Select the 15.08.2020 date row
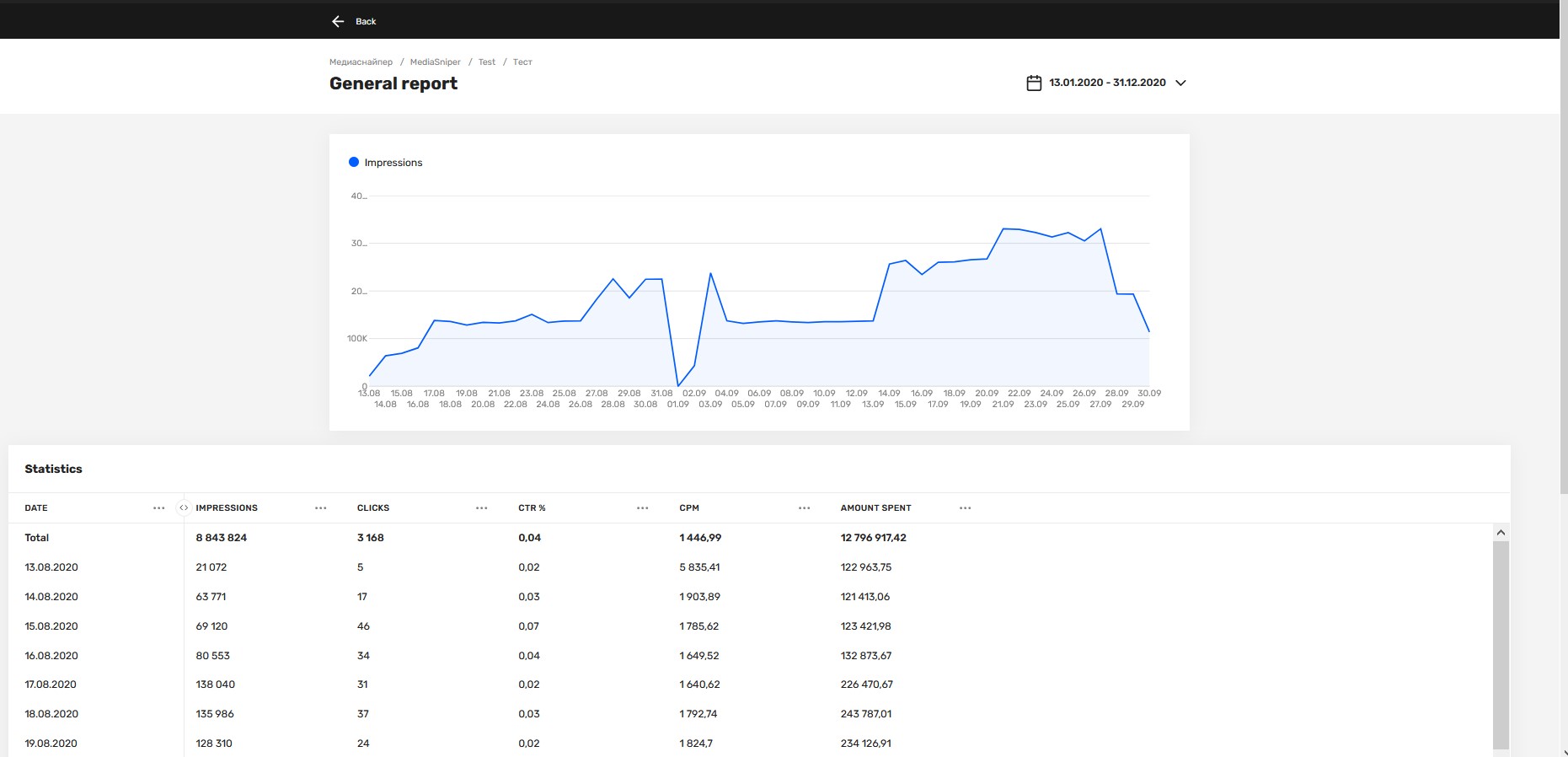 (x=51, y=626)
